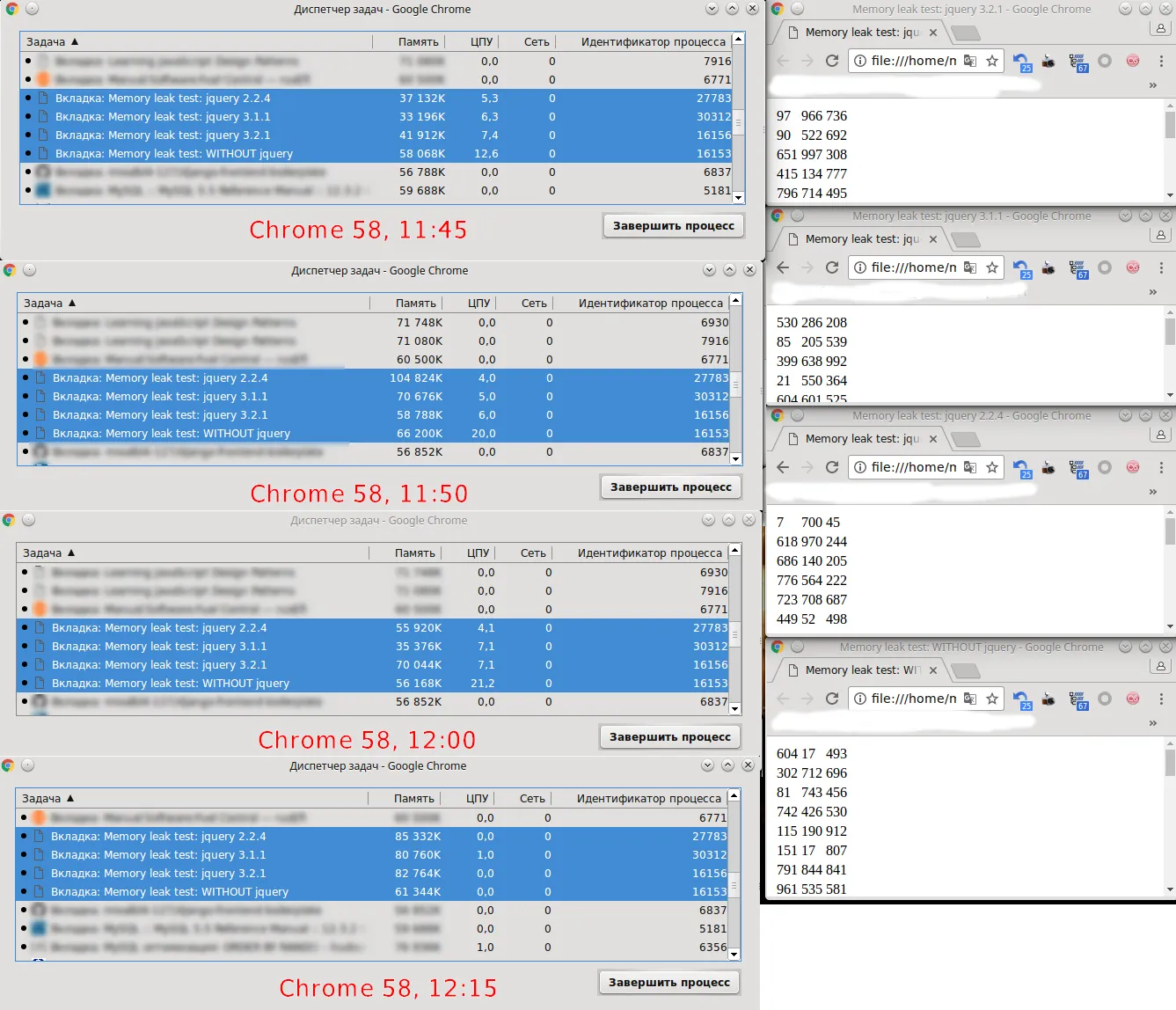This screenshot has height=1010, width=1176.
Task: Open Chrome three-dot menu in jquery 3.2.1 window
Action: (1161, 61)
